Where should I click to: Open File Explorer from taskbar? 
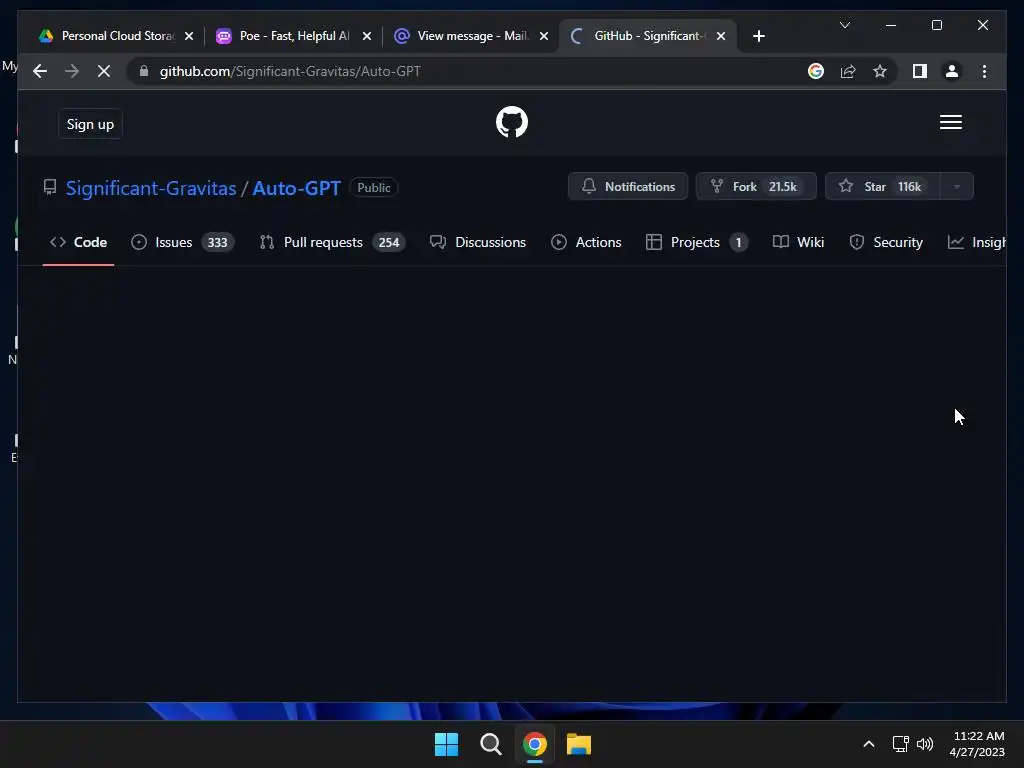tap(579, 744)
